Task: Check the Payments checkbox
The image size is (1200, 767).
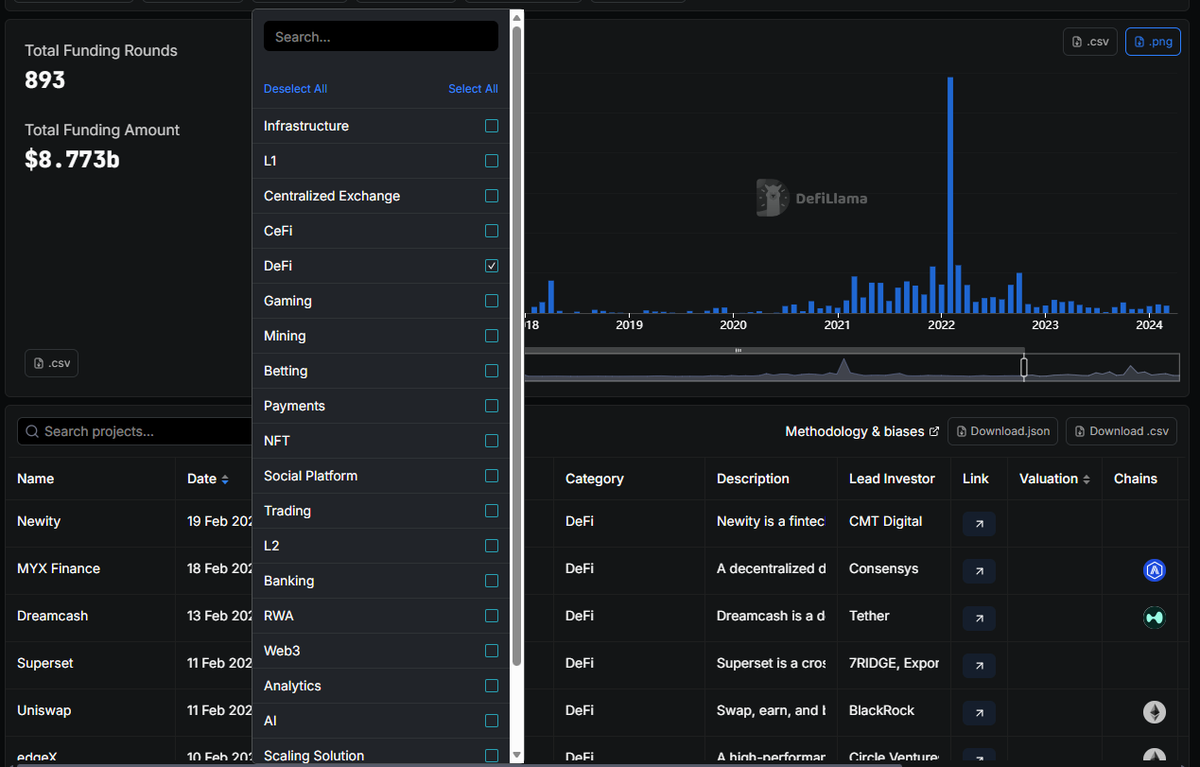Action: coord(491,406)
